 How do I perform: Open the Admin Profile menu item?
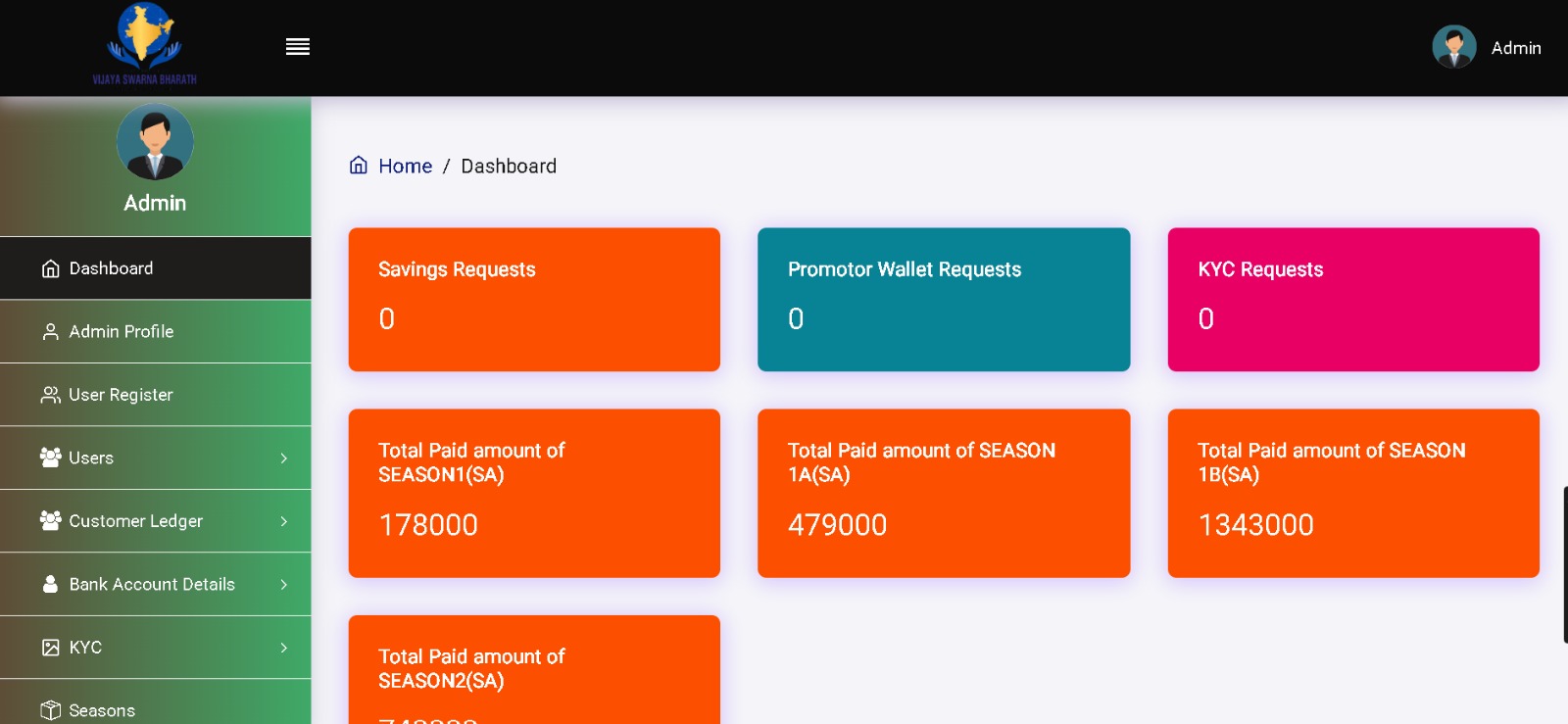[x=122, y=332]
